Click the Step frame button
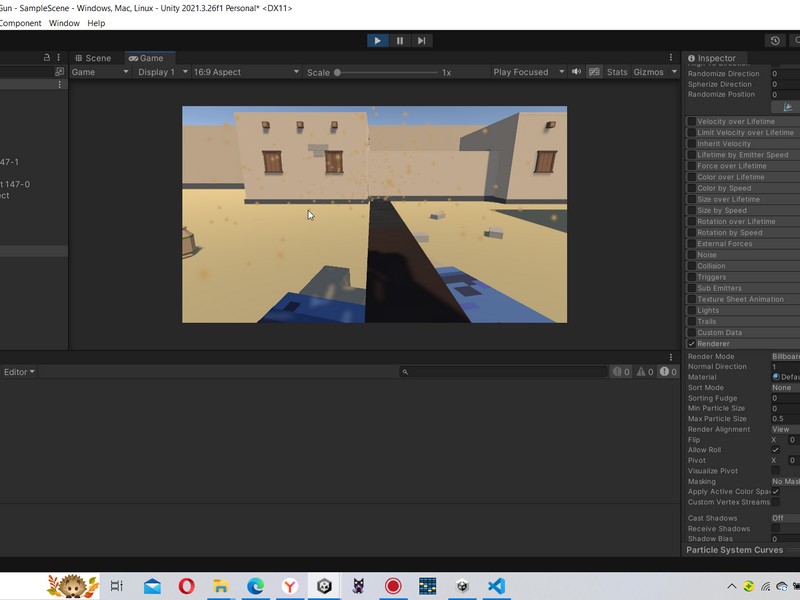Screen dimensions: 800x600 pos(420,40)
